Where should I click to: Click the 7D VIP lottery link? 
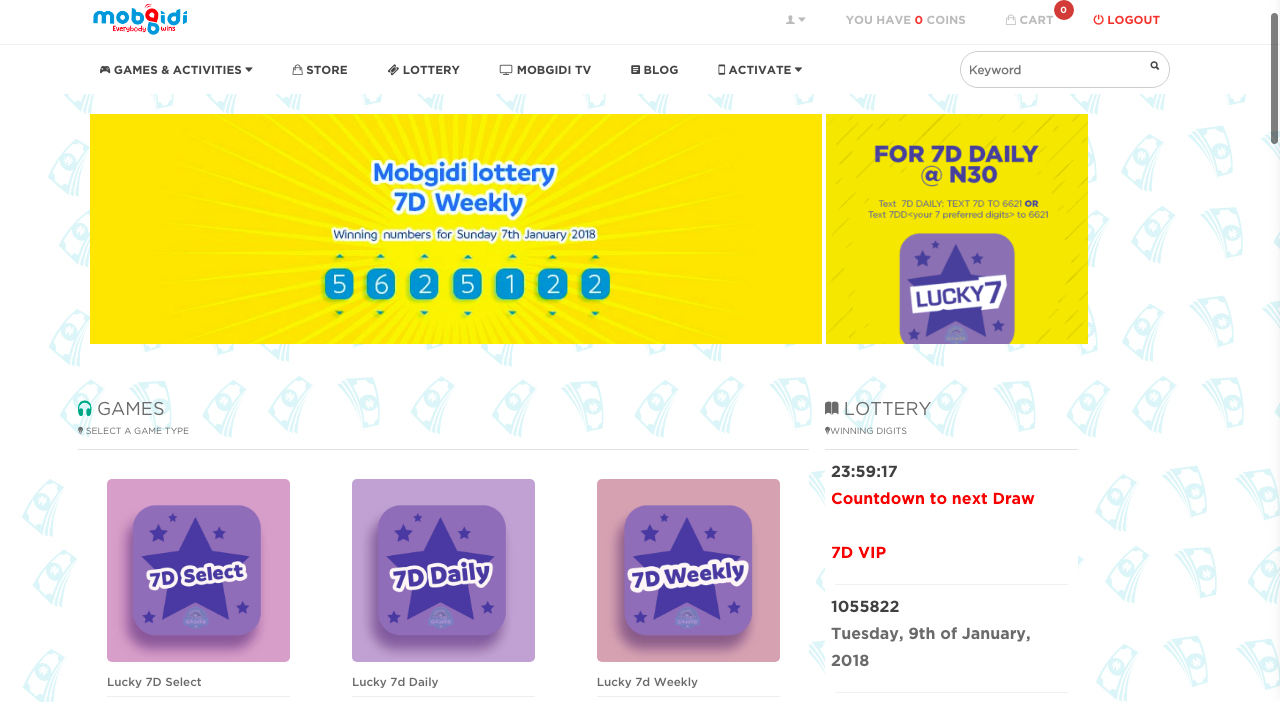pyautogui.click(x=858, y=552)
